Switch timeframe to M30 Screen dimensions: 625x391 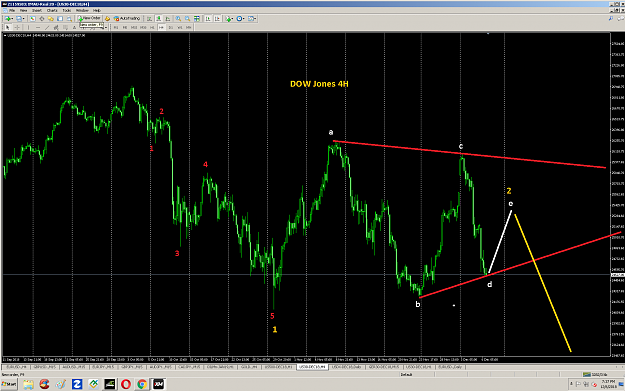pyautogui.click(x=143, y=27)
